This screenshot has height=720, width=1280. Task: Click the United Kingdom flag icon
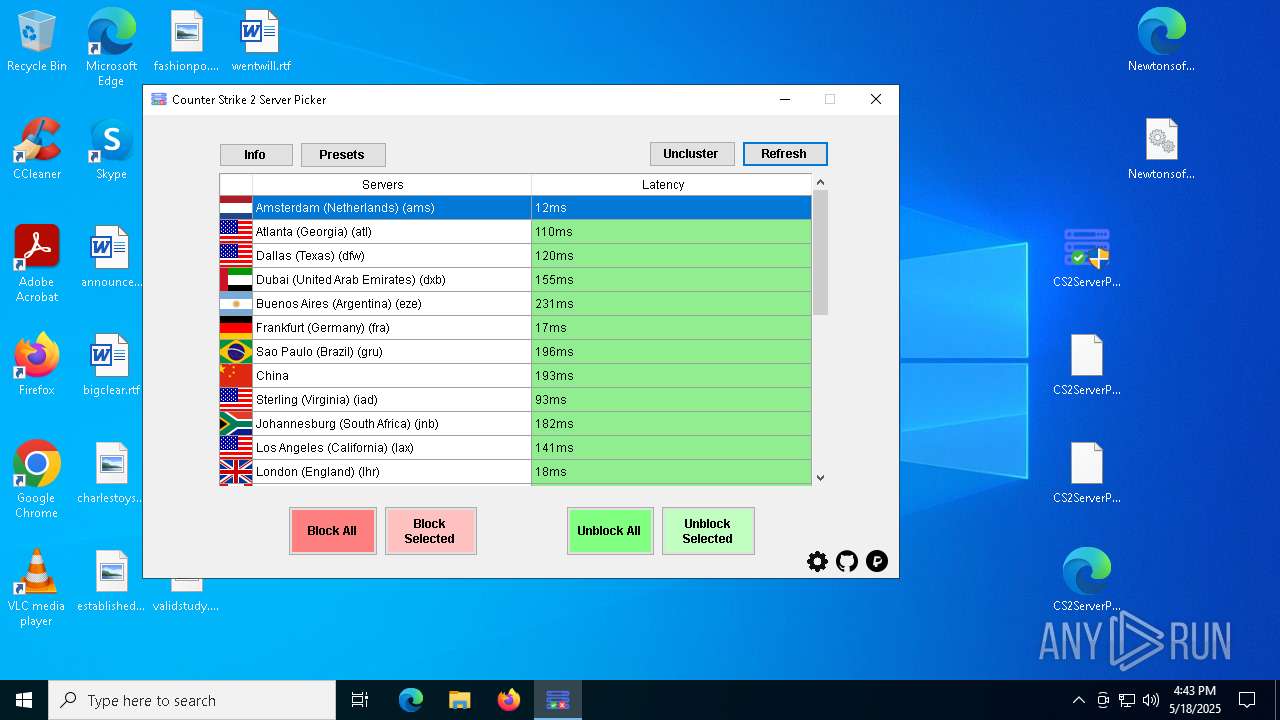point(236,472)
